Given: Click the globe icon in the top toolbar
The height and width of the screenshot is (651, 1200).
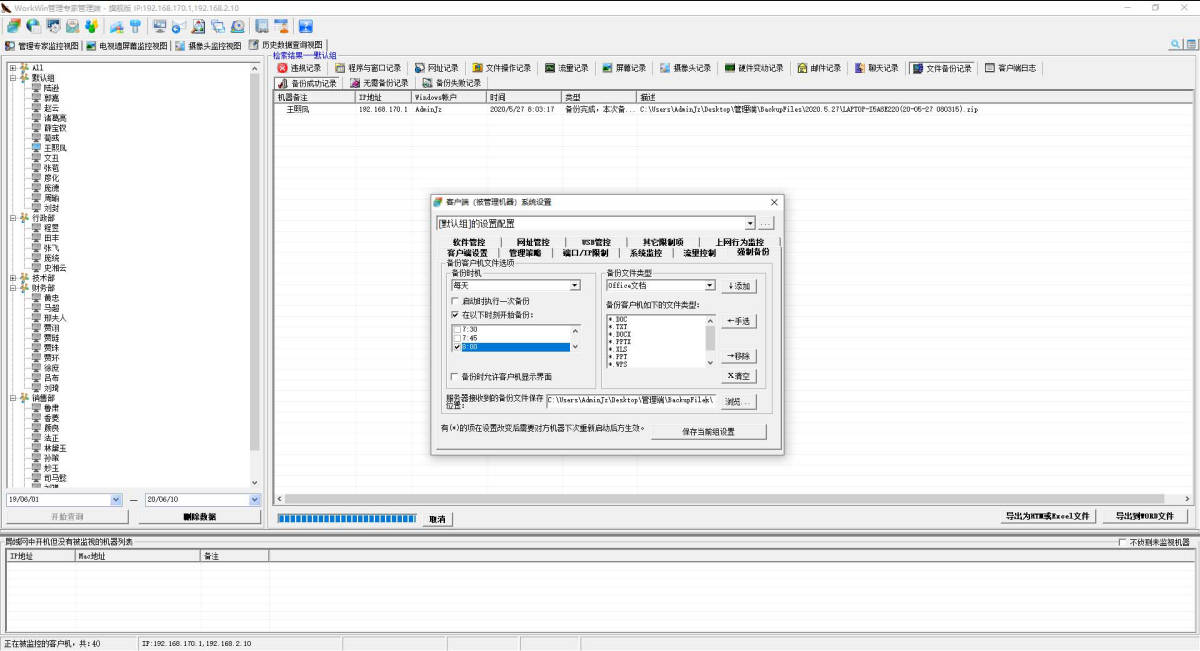Looking at the screenshot, I should tap(33, 26).
